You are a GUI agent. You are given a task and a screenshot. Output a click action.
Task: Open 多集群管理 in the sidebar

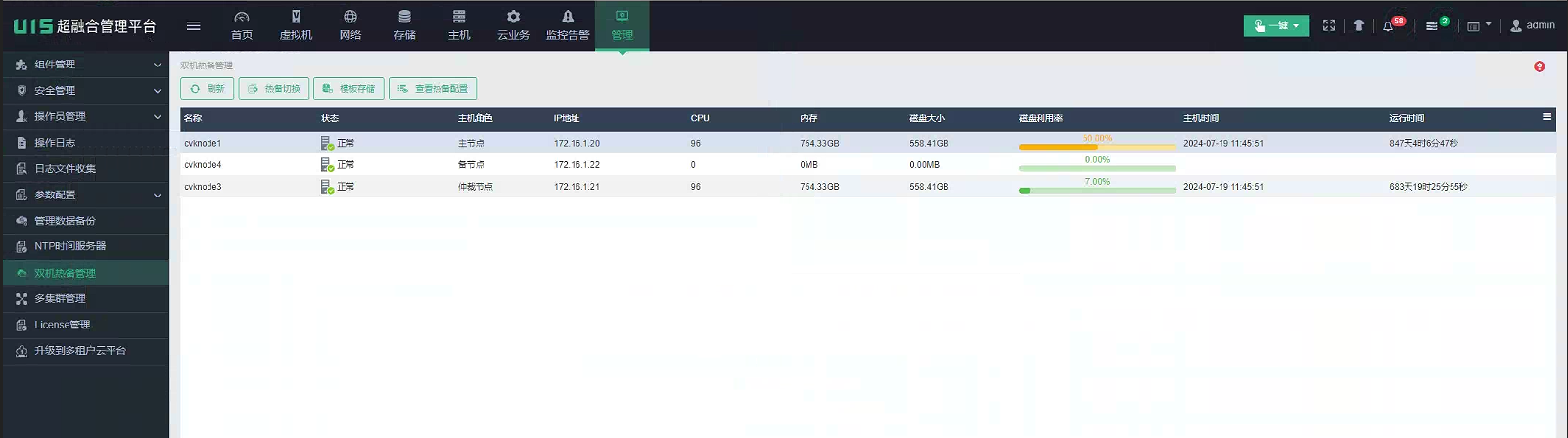(85, 298)
